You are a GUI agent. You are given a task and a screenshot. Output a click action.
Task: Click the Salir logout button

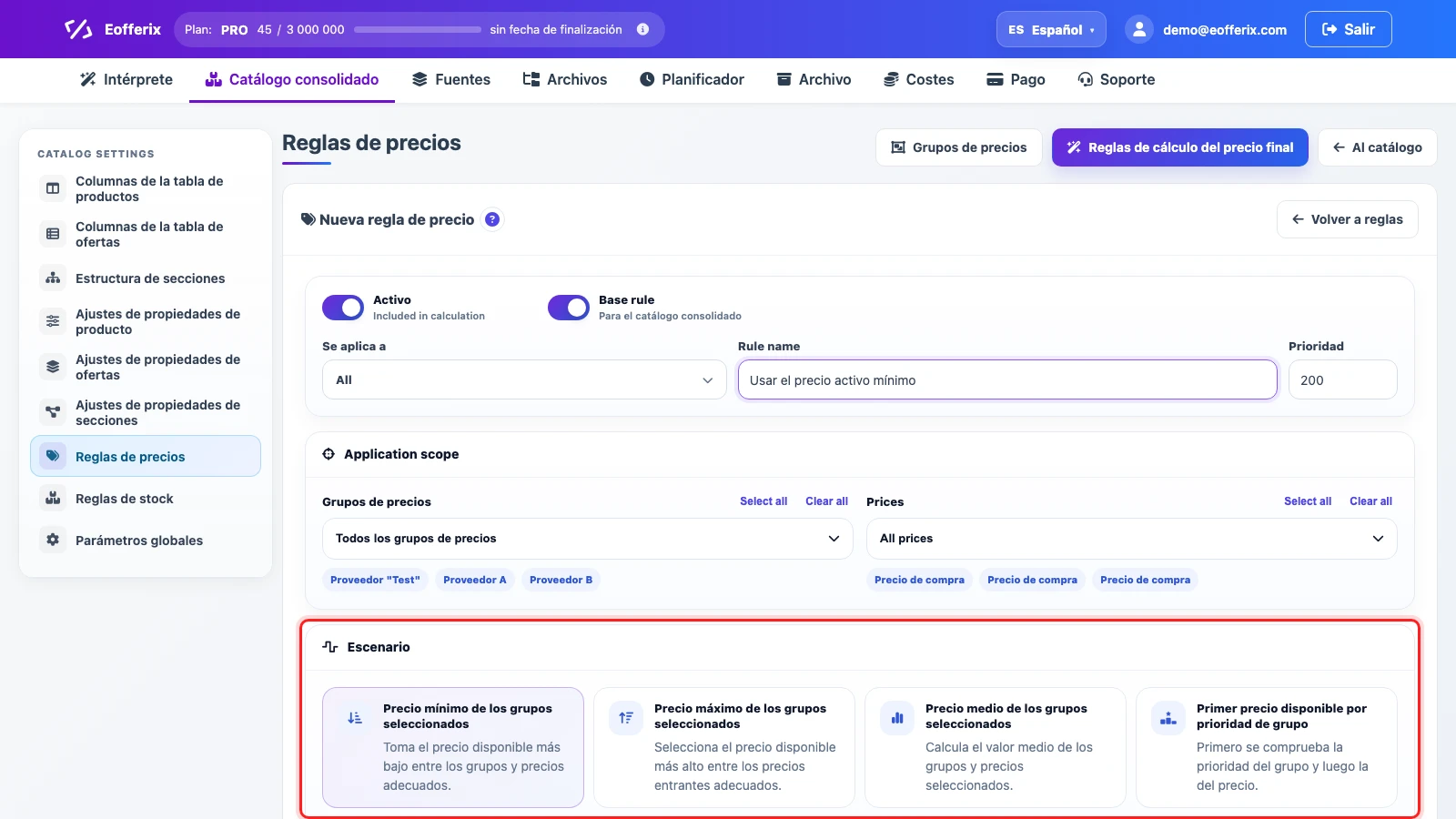coord(1349,29)
